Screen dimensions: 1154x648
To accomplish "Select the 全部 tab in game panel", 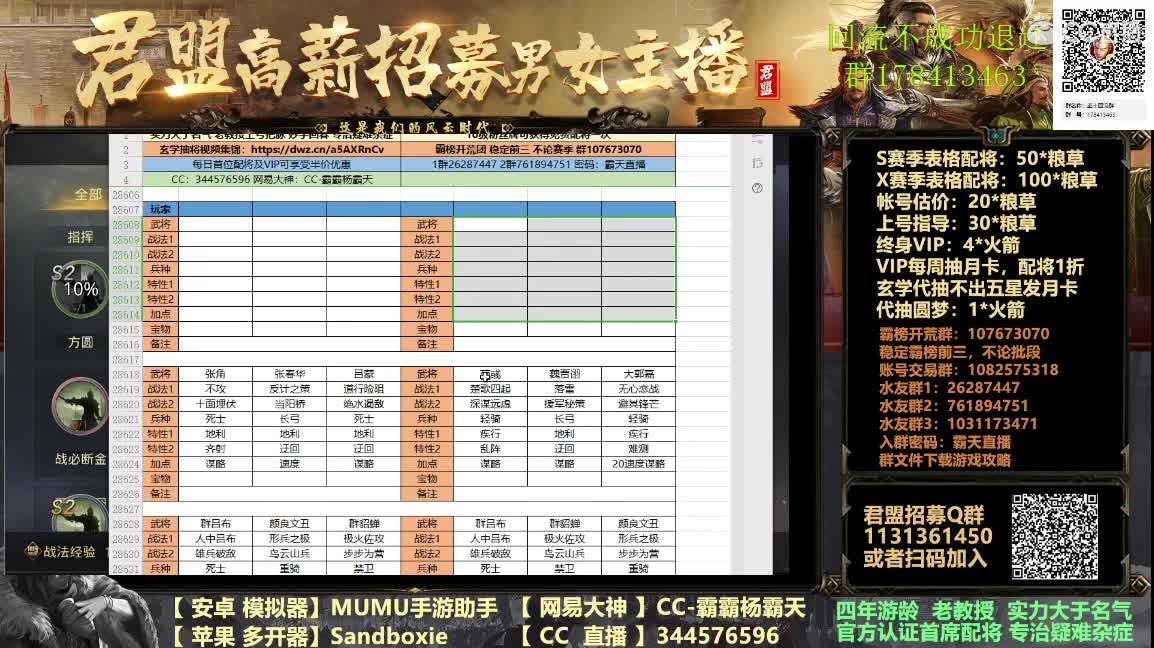I will [x=88, y=194].
